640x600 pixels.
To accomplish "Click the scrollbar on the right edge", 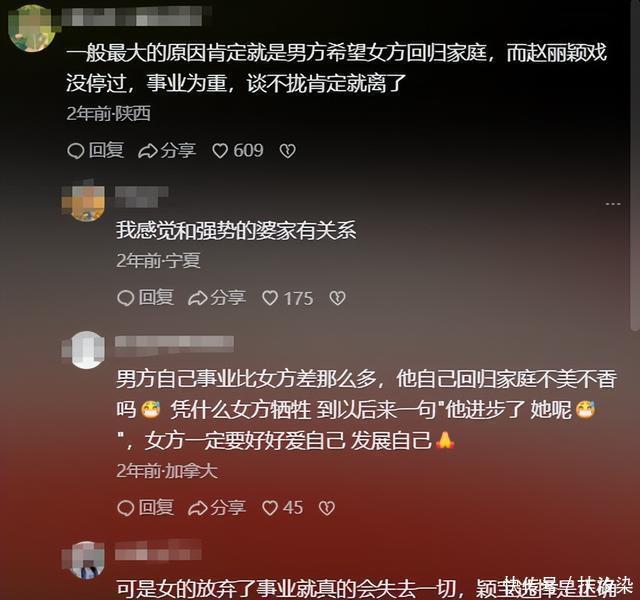I will 636,163.
